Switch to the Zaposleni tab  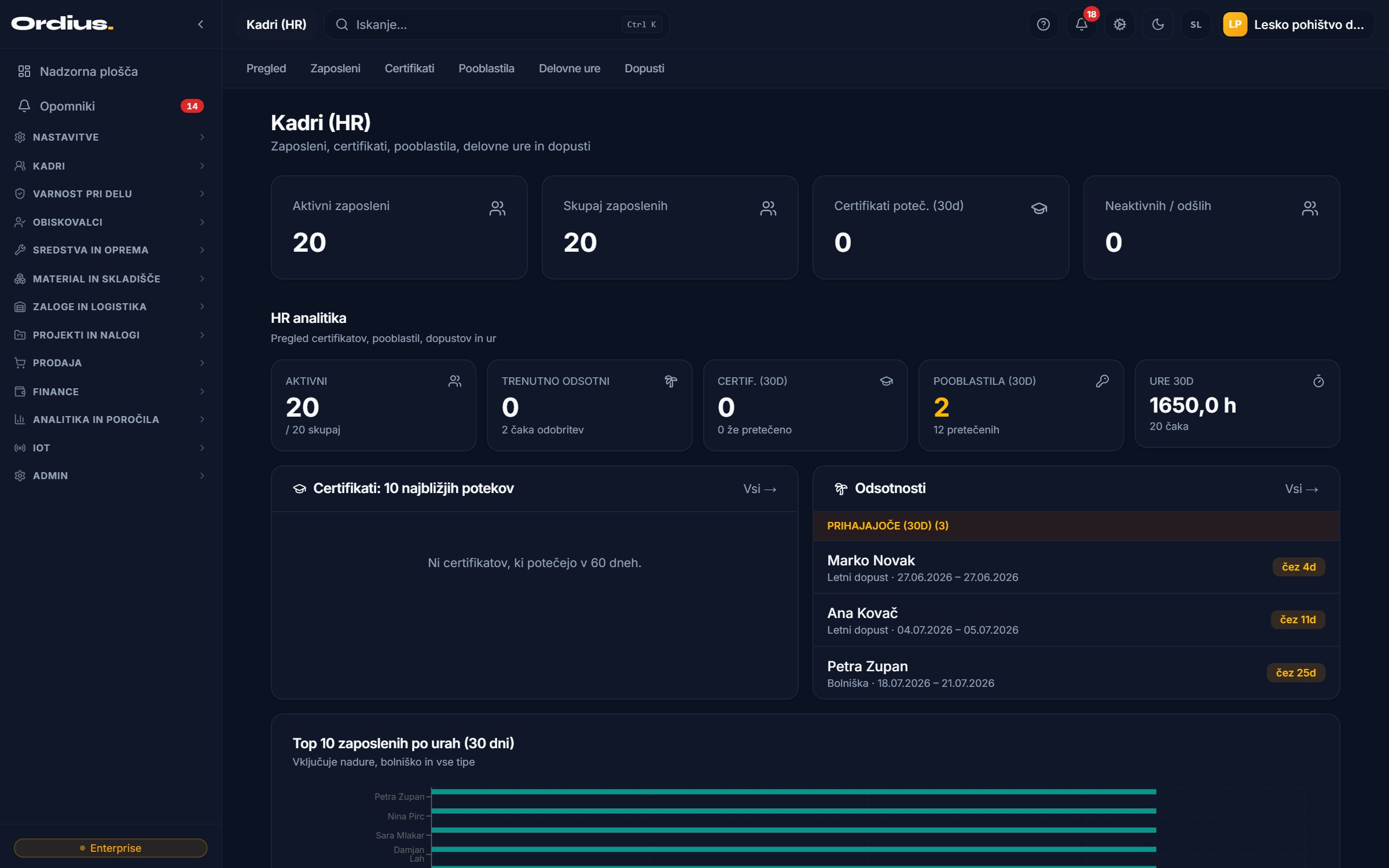point(335,68)
